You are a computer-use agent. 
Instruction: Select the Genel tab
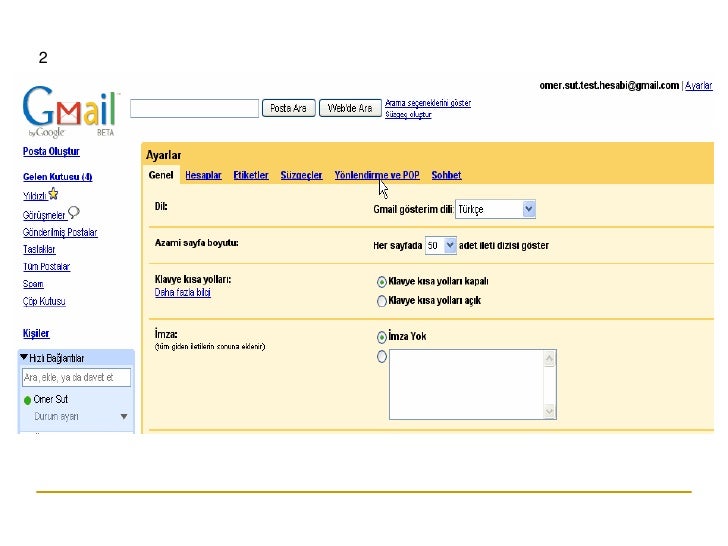[x=161, y=176]
